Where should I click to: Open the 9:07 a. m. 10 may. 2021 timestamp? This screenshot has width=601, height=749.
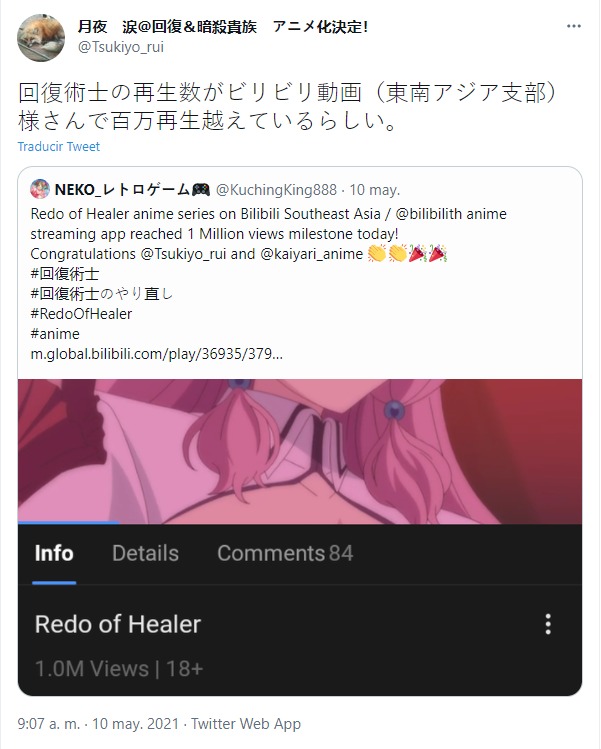point(98,724)
